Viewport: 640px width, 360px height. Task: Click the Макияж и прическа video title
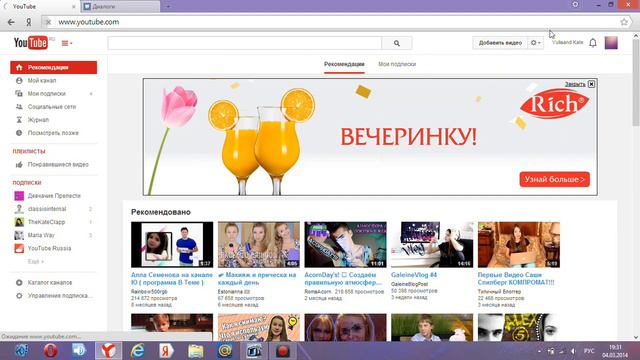pos(257,278)
